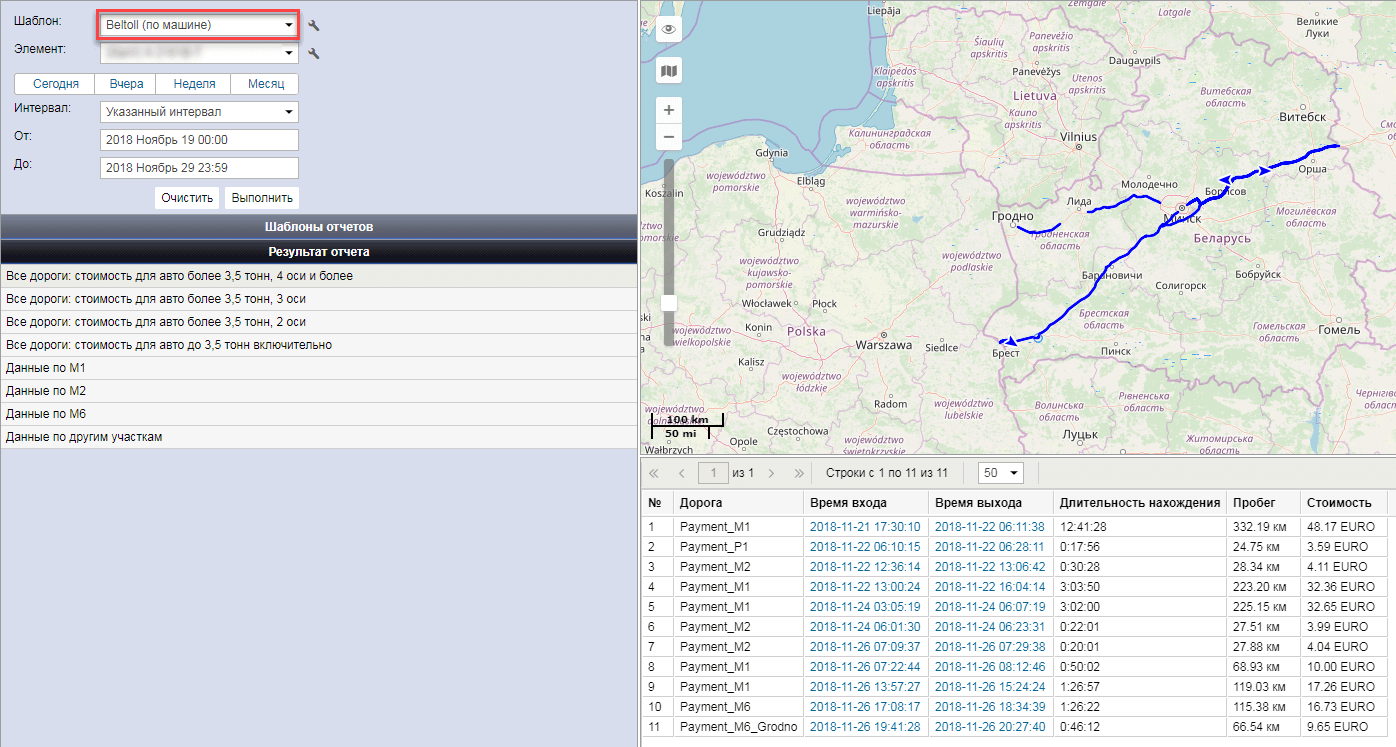Jump to the last results page

click(x=799, y=473)
